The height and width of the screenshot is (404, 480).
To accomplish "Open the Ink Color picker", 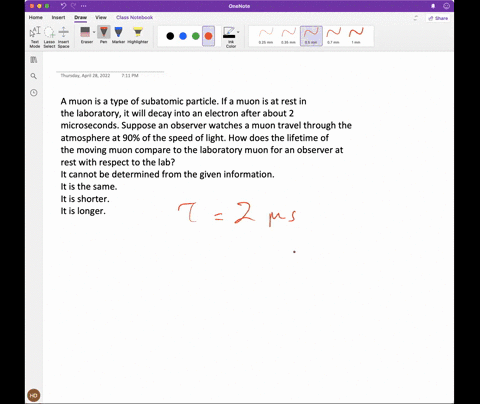I will (230, 37).
